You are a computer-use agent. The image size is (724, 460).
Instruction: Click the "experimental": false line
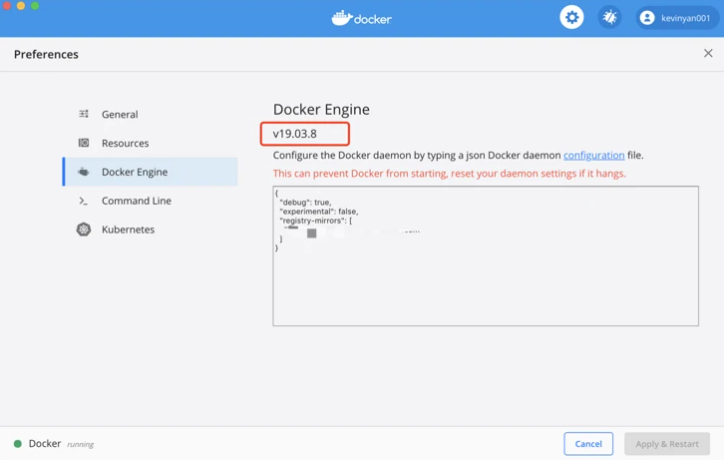[319, 212]
